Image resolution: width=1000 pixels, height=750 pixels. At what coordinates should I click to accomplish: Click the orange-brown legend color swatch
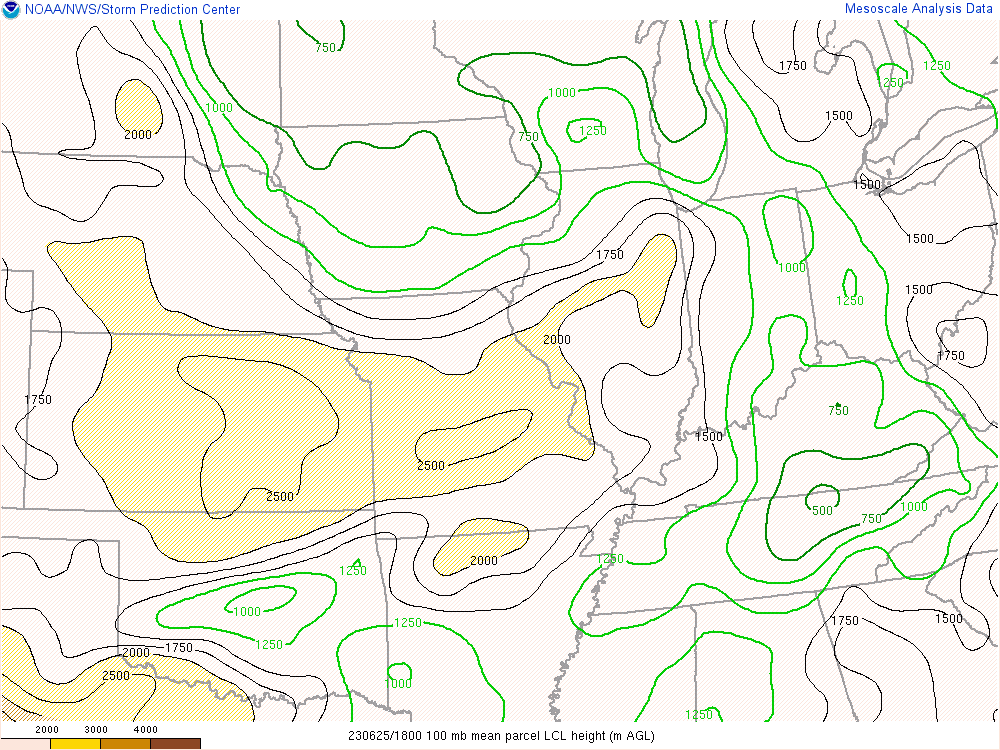(125, 743)
